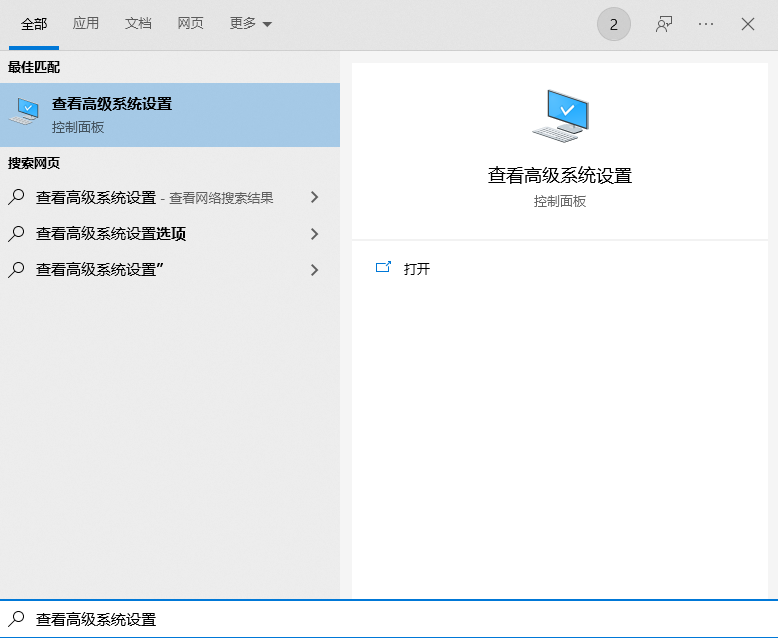The height and width of the screenshot is (638, 778).
Task: Open the three-dot options menu
Action: 706,24
